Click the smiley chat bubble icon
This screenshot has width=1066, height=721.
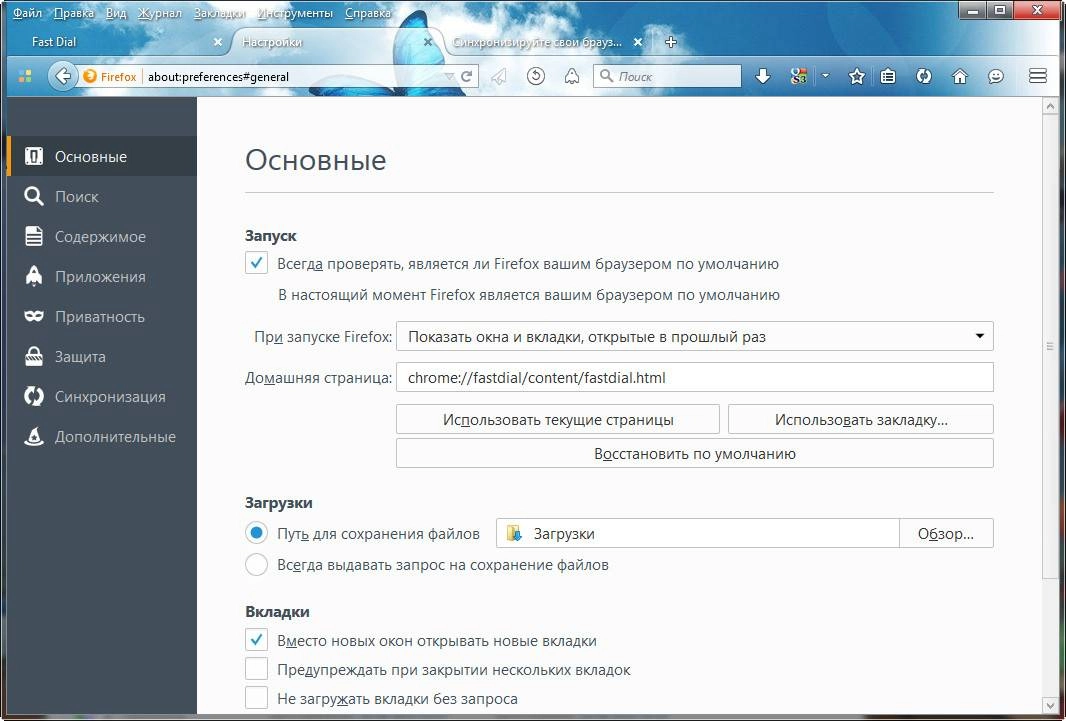(x=996, y=77)
